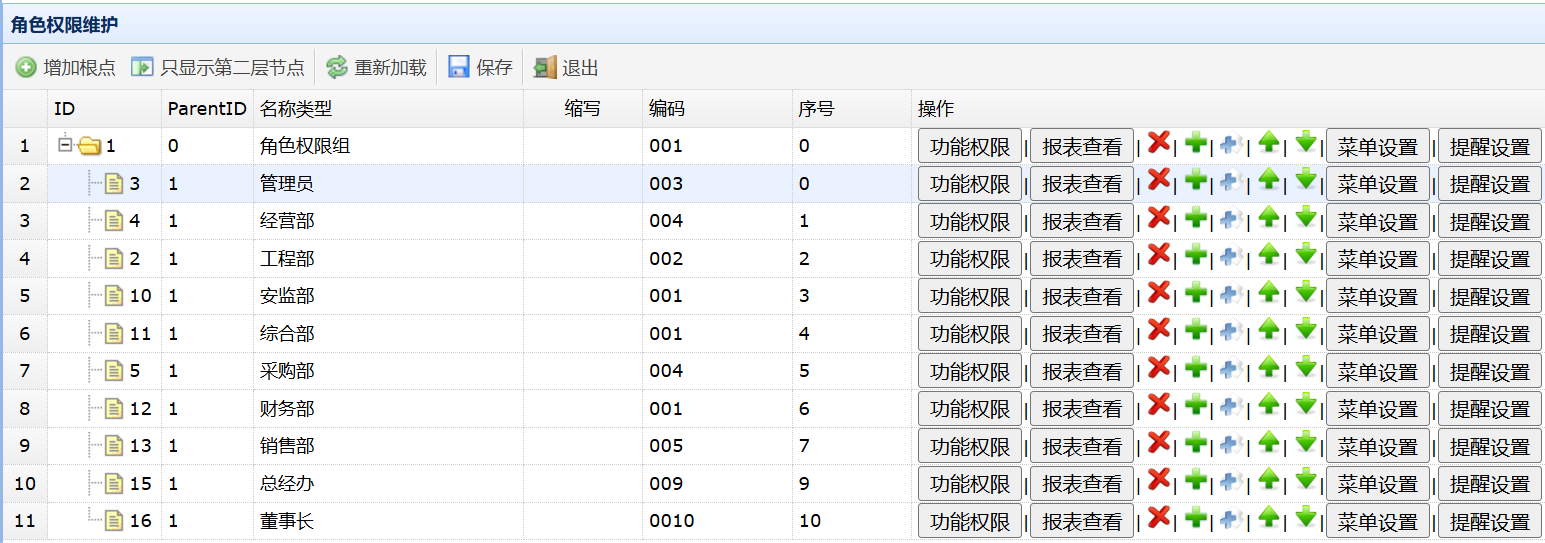This screenshot has height=543, width=1545.
Task: Click green plus add icon in 经营部 row
Action: (1196, 218)
